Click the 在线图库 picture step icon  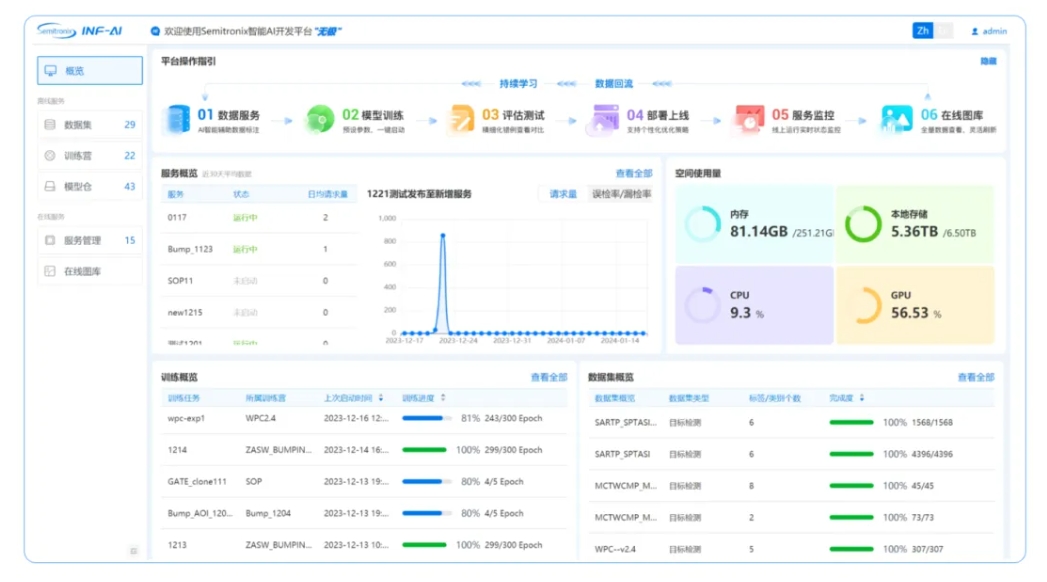(x=895, y=120)
